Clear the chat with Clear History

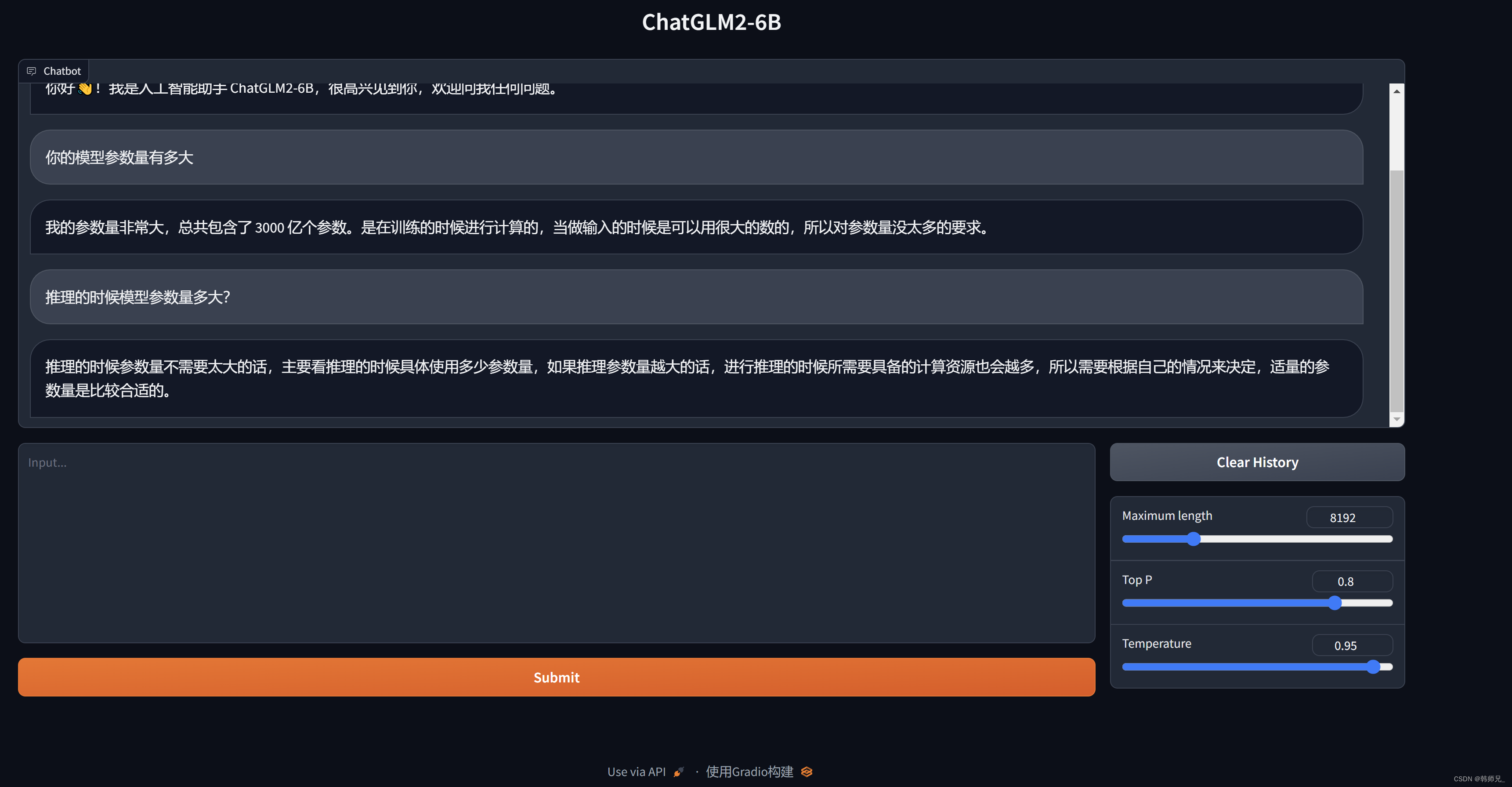click(x=1257, y=462)
